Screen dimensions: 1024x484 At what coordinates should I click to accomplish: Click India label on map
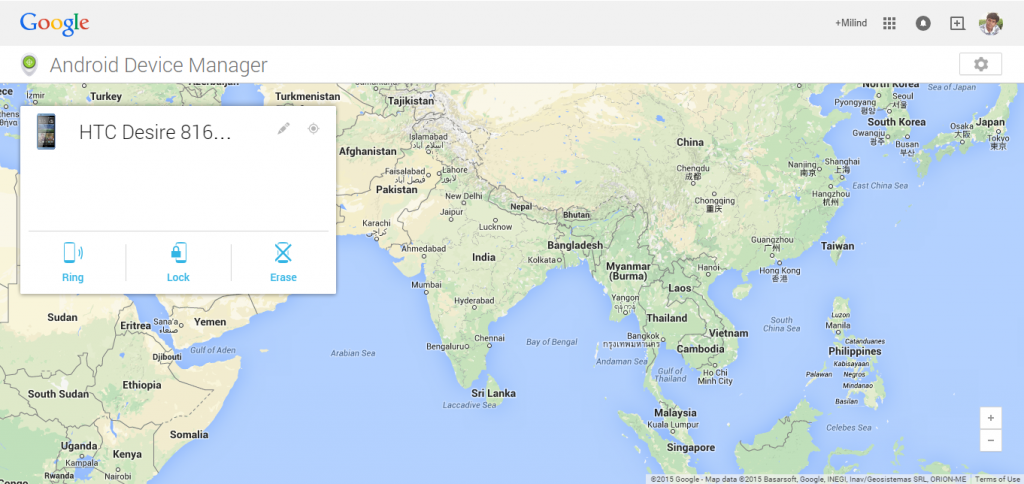click(484, 257)
